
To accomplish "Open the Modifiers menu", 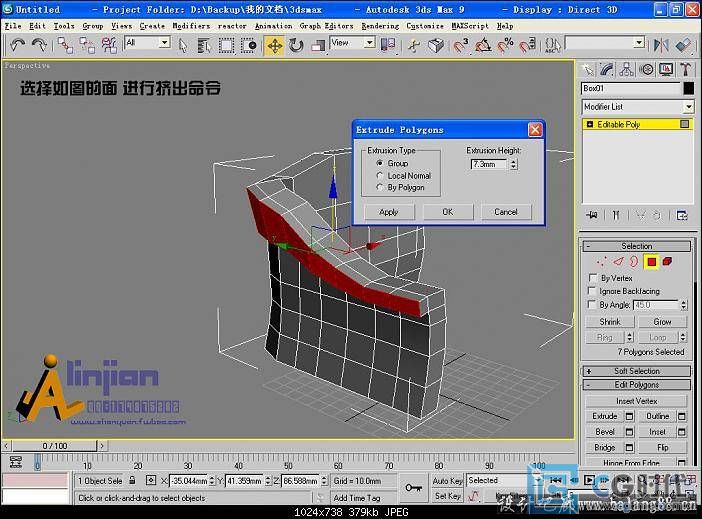I will point(191,26).
